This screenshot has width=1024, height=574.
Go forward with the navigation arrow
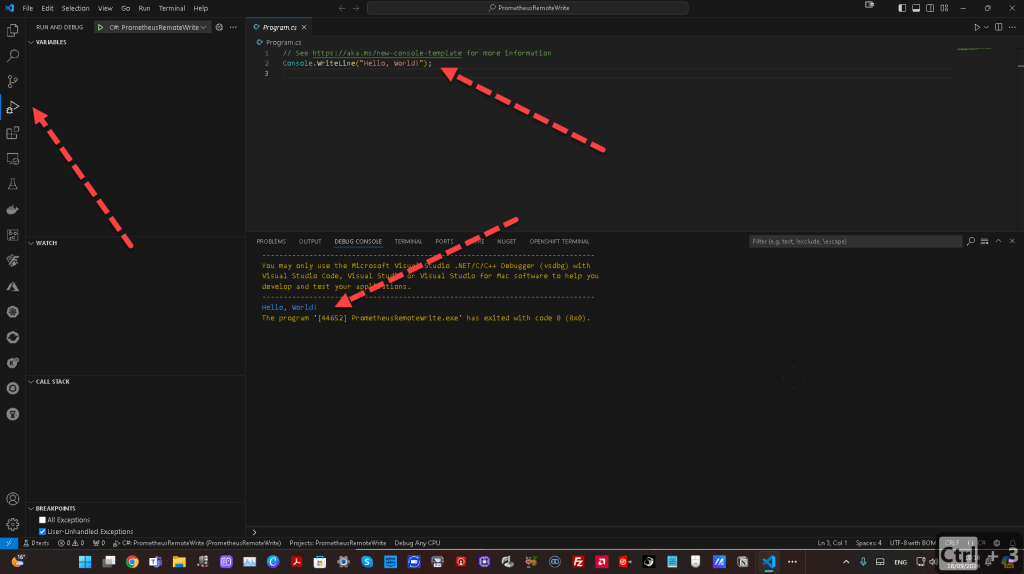356,8
